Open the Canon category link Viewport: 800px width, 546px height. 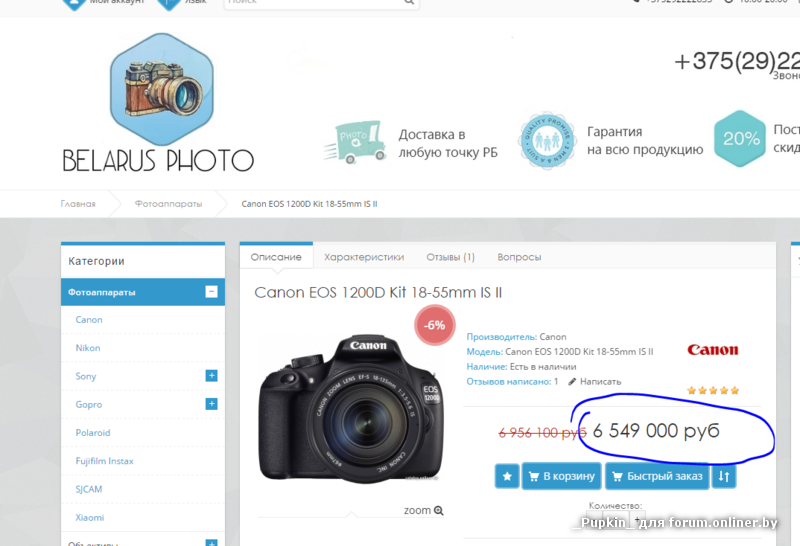89,319
